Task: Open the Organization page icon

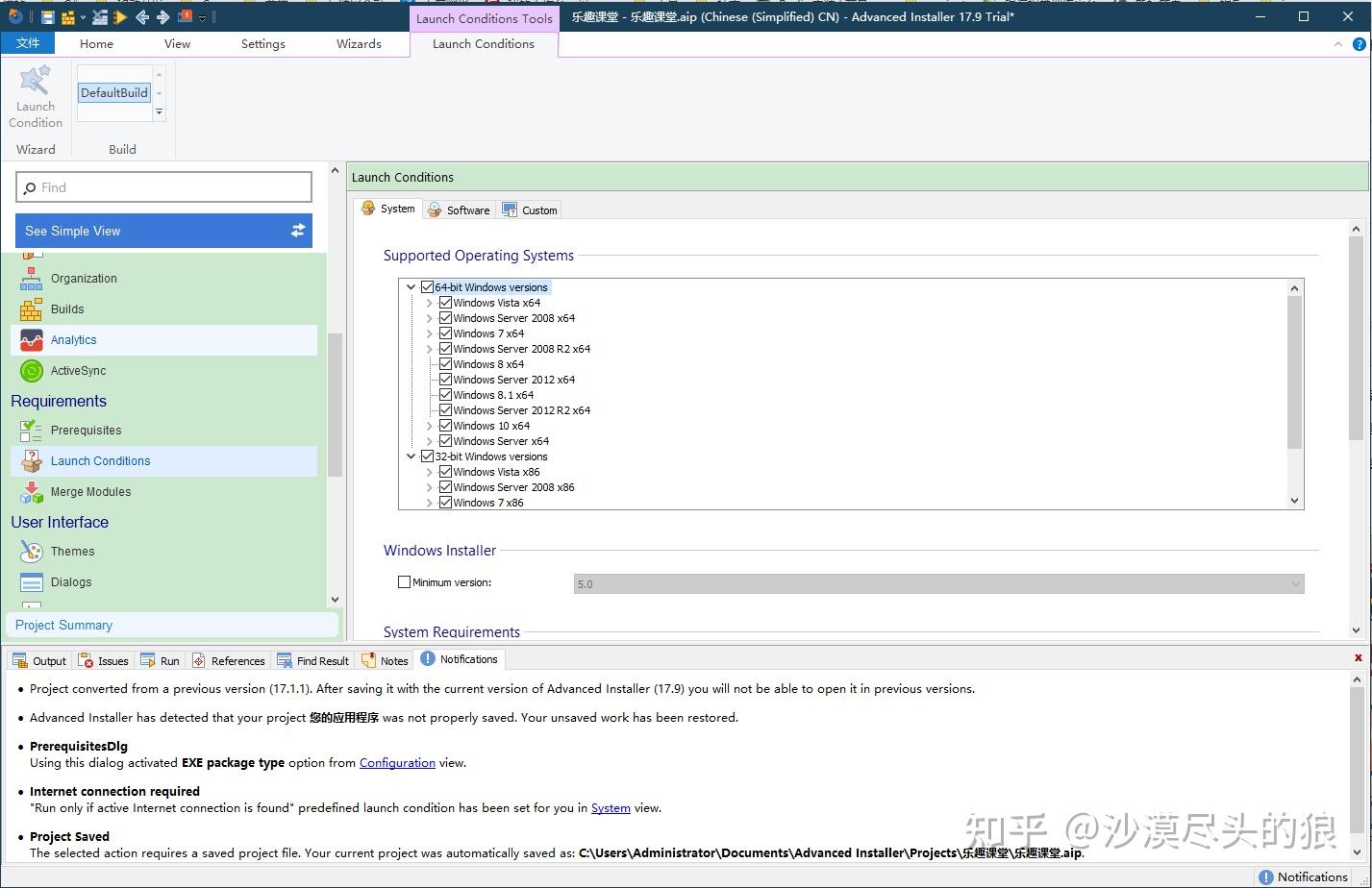Action: (x=32, y=279)
